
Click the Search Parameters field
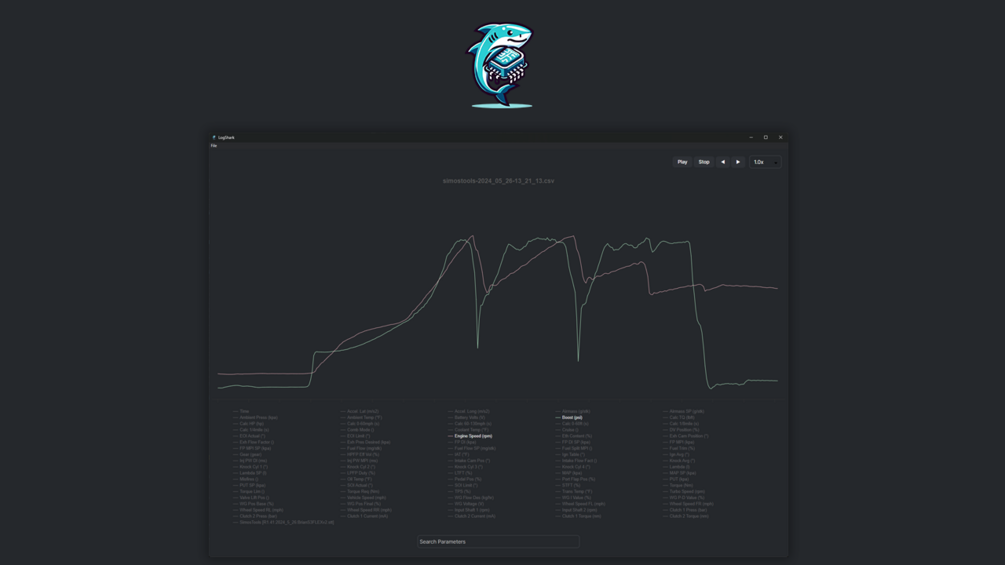498,541
